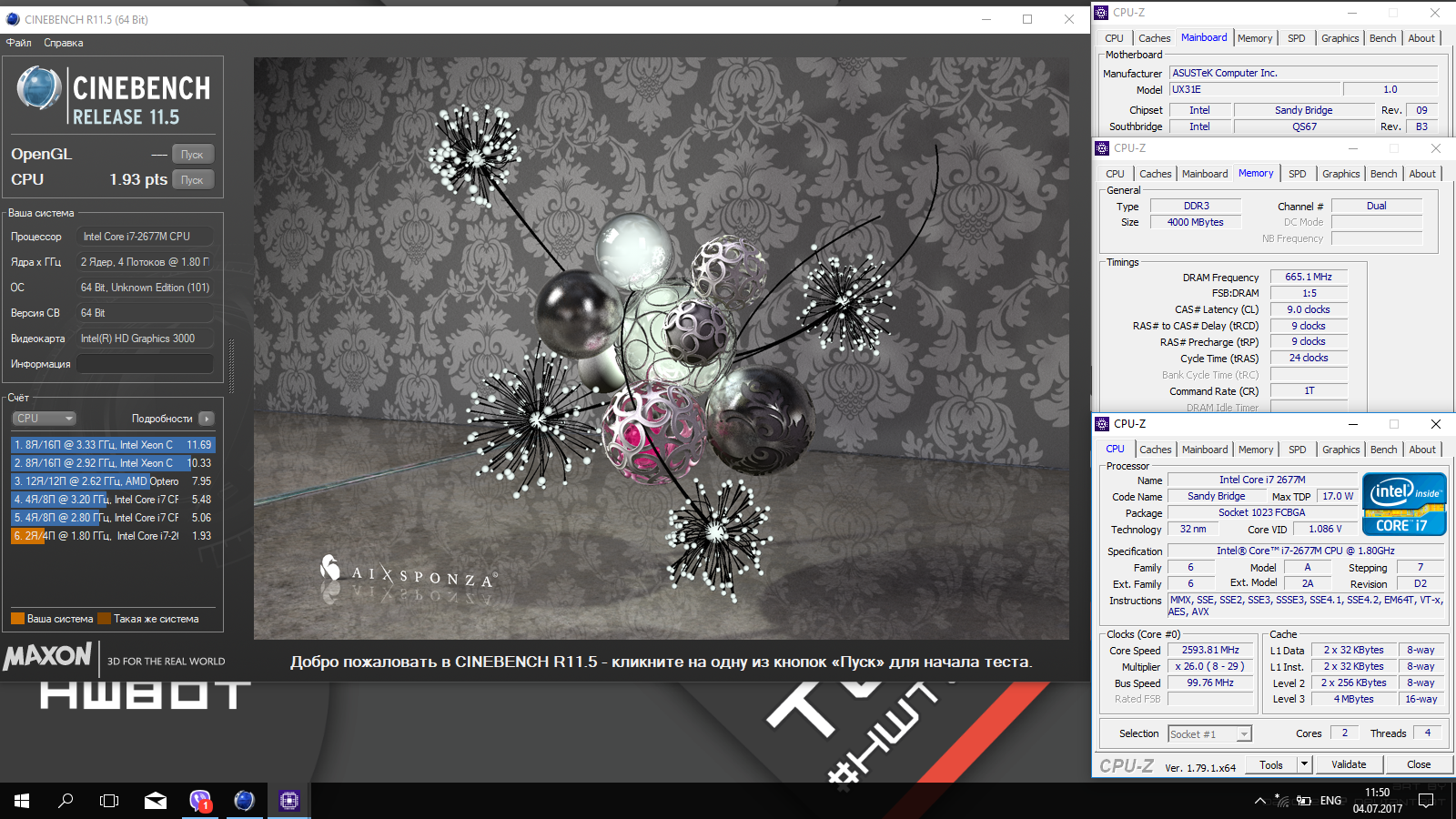Select ranking row 5 Core i7 2.80

(x=113, y=518)
